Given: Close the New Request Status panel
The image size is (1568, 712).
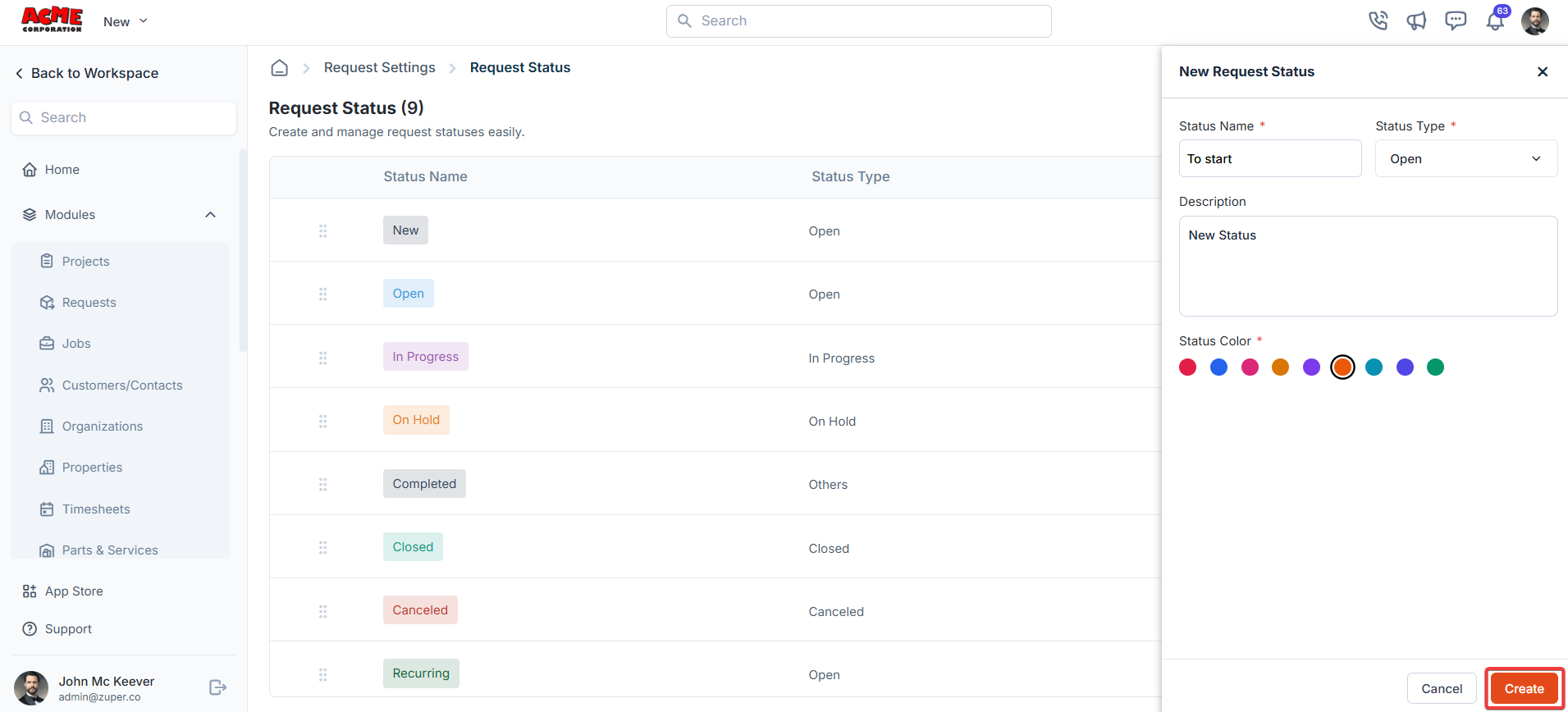Looking at the screenshot, I should point(1543,72).
